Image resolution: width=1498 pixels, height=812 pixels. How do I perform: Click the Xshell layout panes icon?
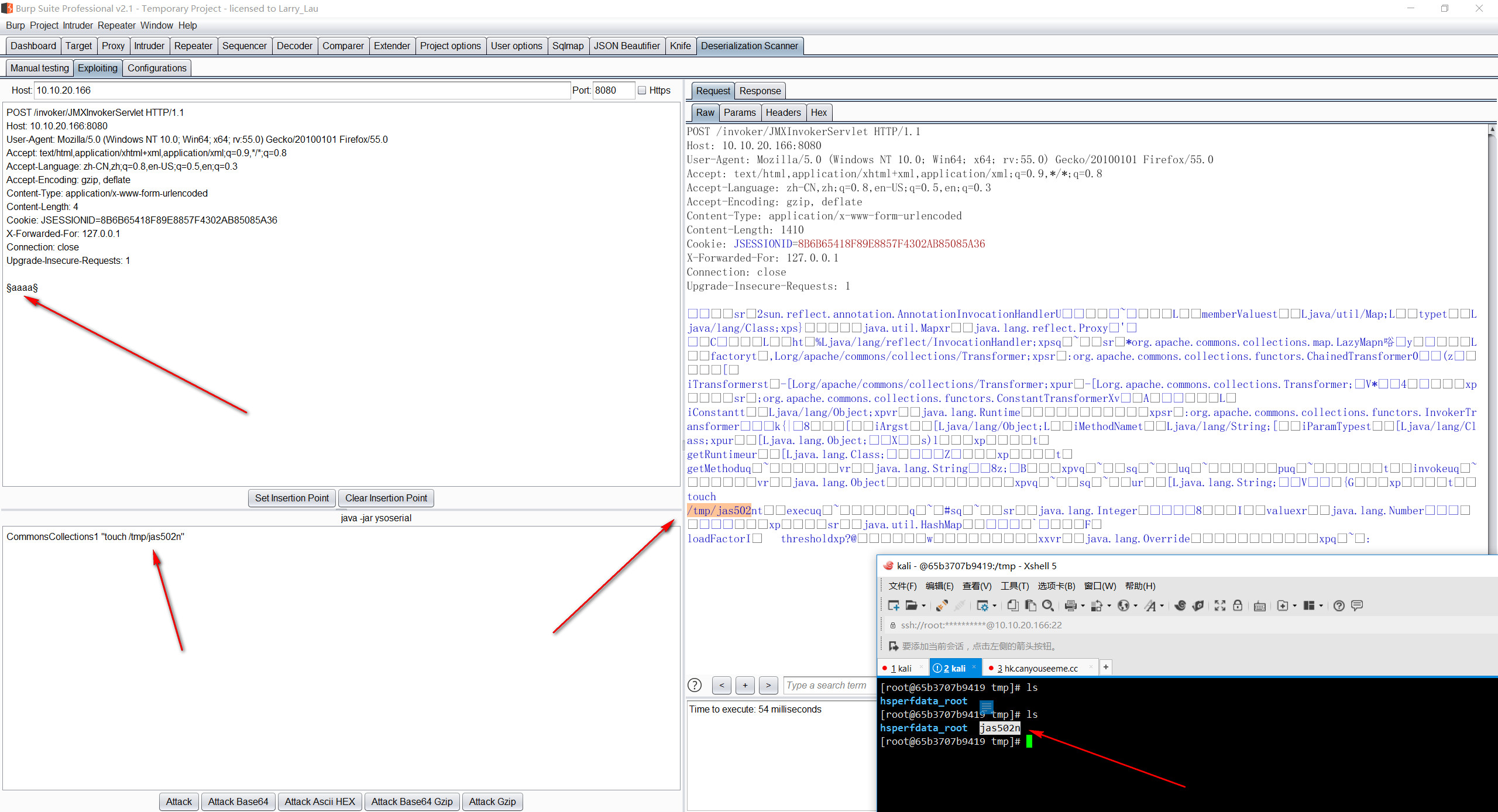point(1309,605)
